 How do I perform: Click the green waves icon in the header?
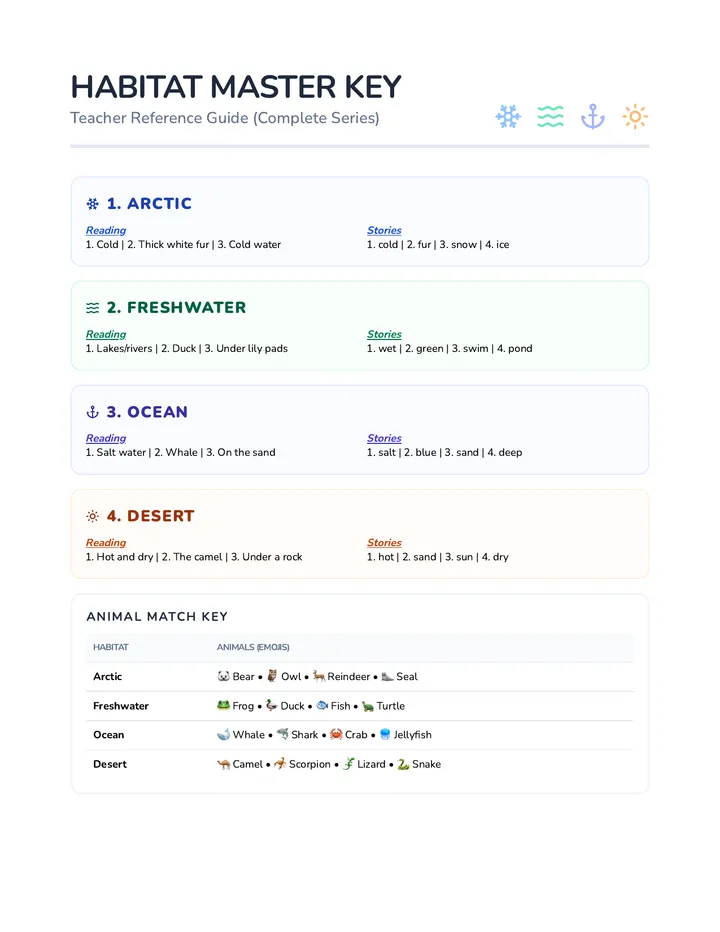point(551,116)
